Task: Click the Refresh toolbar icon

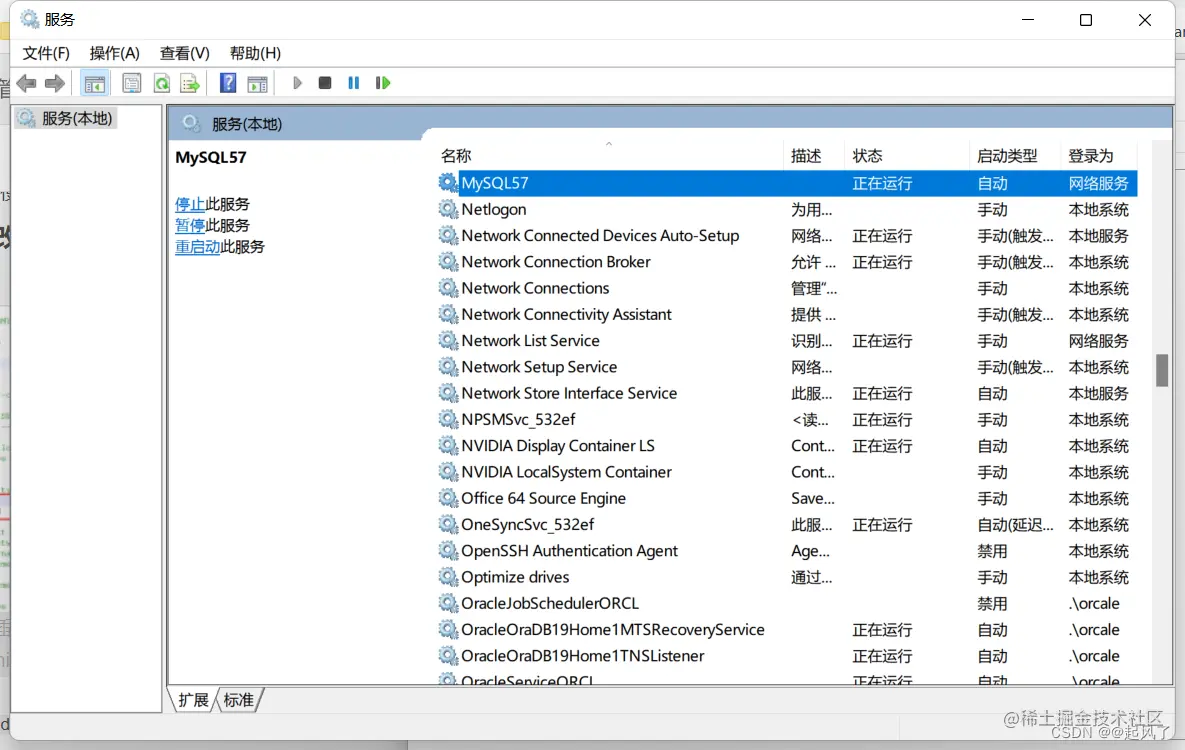Action: pos(161,83)
